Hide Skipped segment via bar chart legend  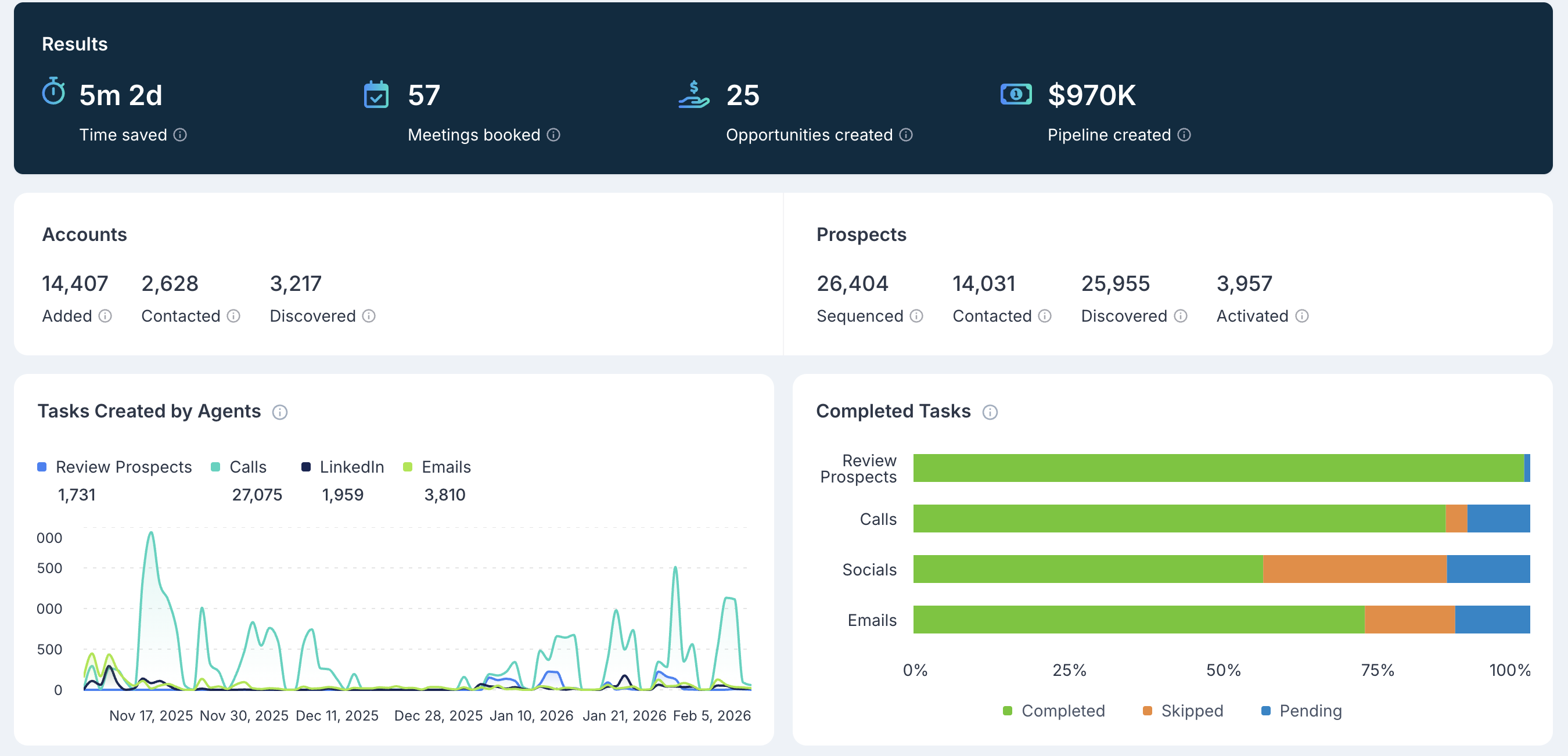(1191, 710)
